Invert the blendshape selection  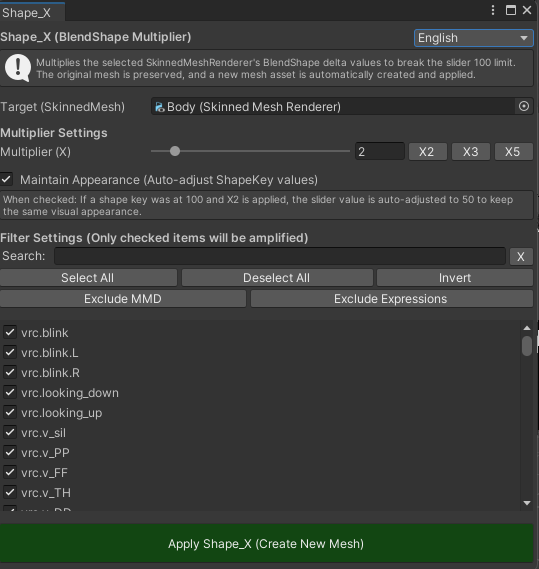(x=455, y=278)
